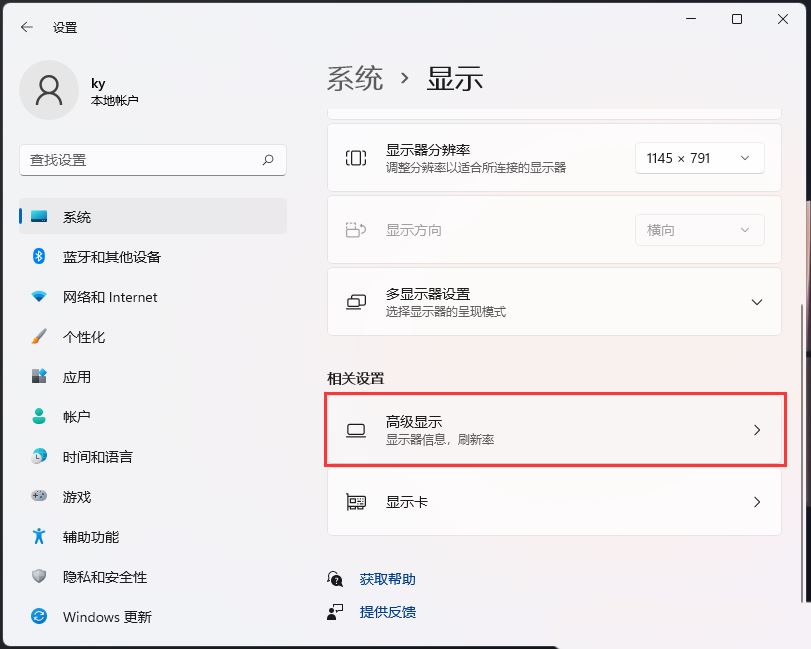Open the 1145 × 791 resolution dropdown

pos(699,157)
